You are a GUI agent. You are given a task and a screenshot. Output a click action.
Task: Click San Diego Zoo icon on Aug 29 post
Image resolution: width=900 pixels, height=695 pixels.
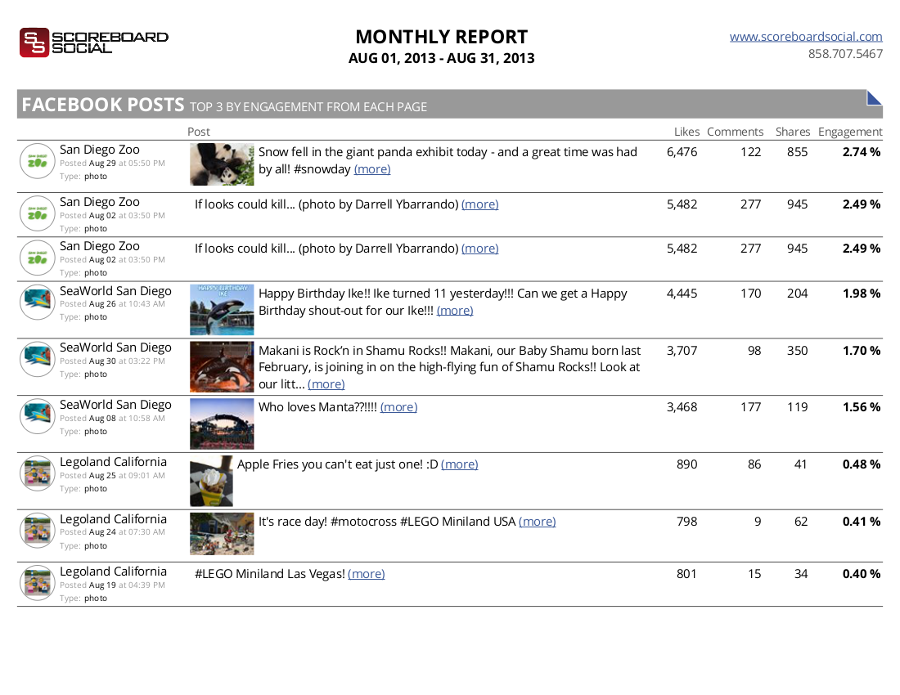[37, 160]
